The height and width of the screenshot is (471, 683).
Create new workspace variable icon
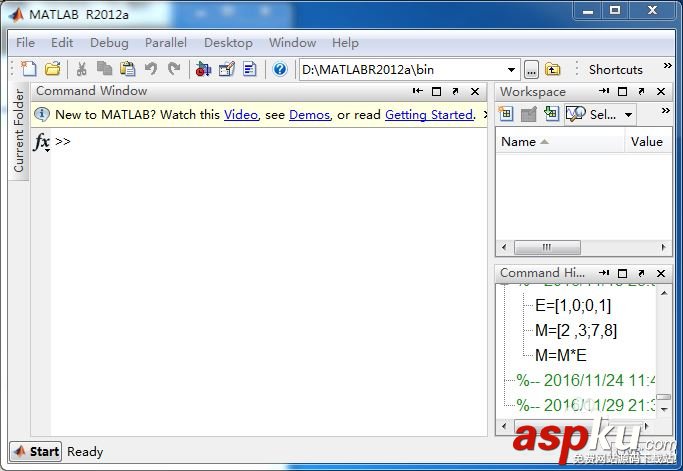[505, 114]
